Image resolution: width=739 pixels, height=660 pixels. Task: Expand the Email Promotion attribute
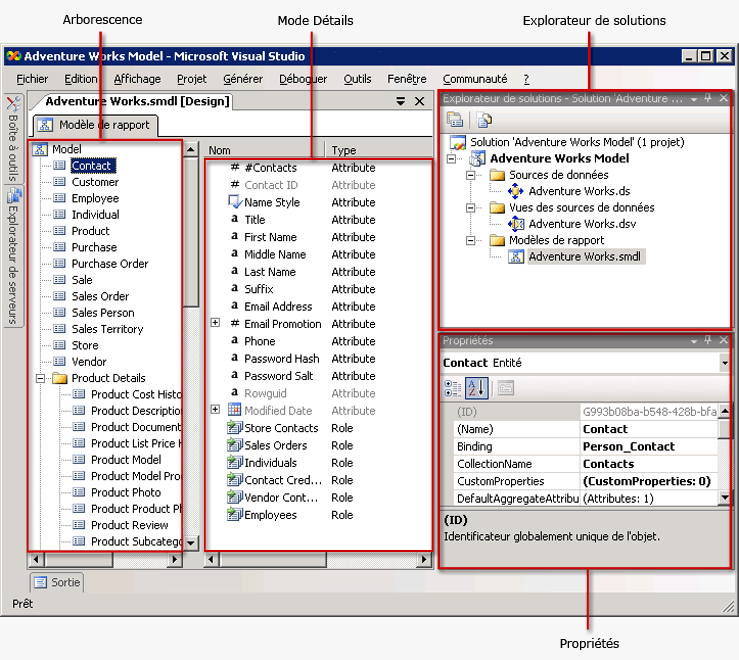[215, 323]
